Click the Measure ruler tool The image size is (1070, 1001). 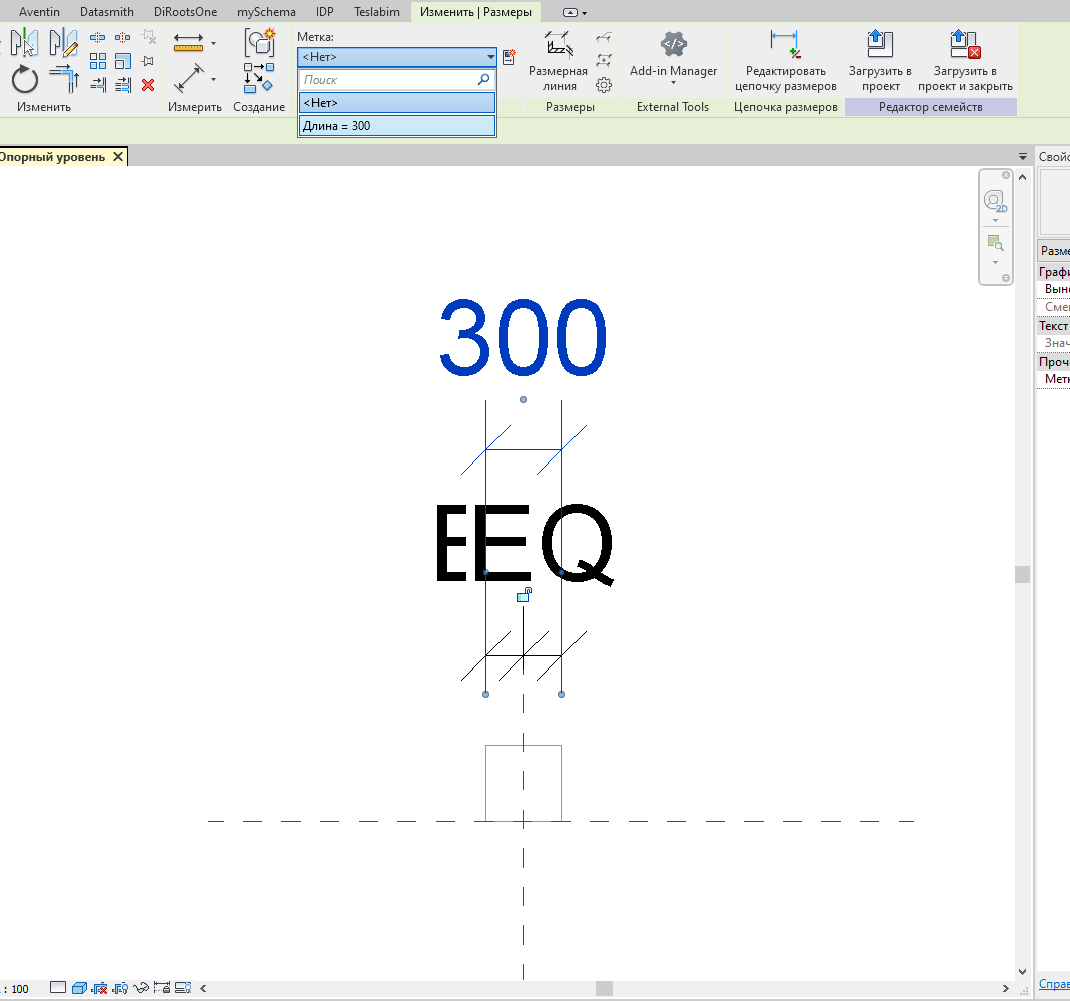(x=188, y=42)
